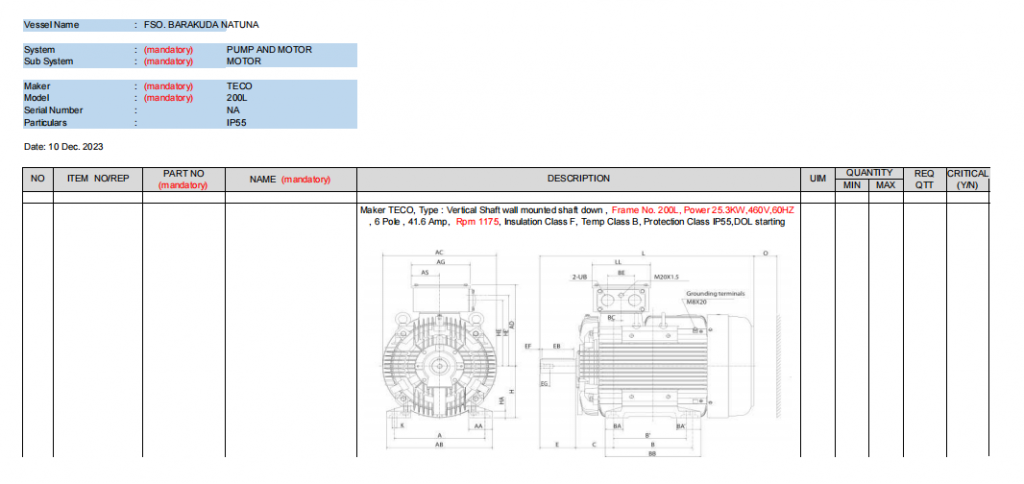Select the MAX quantity sub-header
The image size is (1024, 484).
(885, 185)
